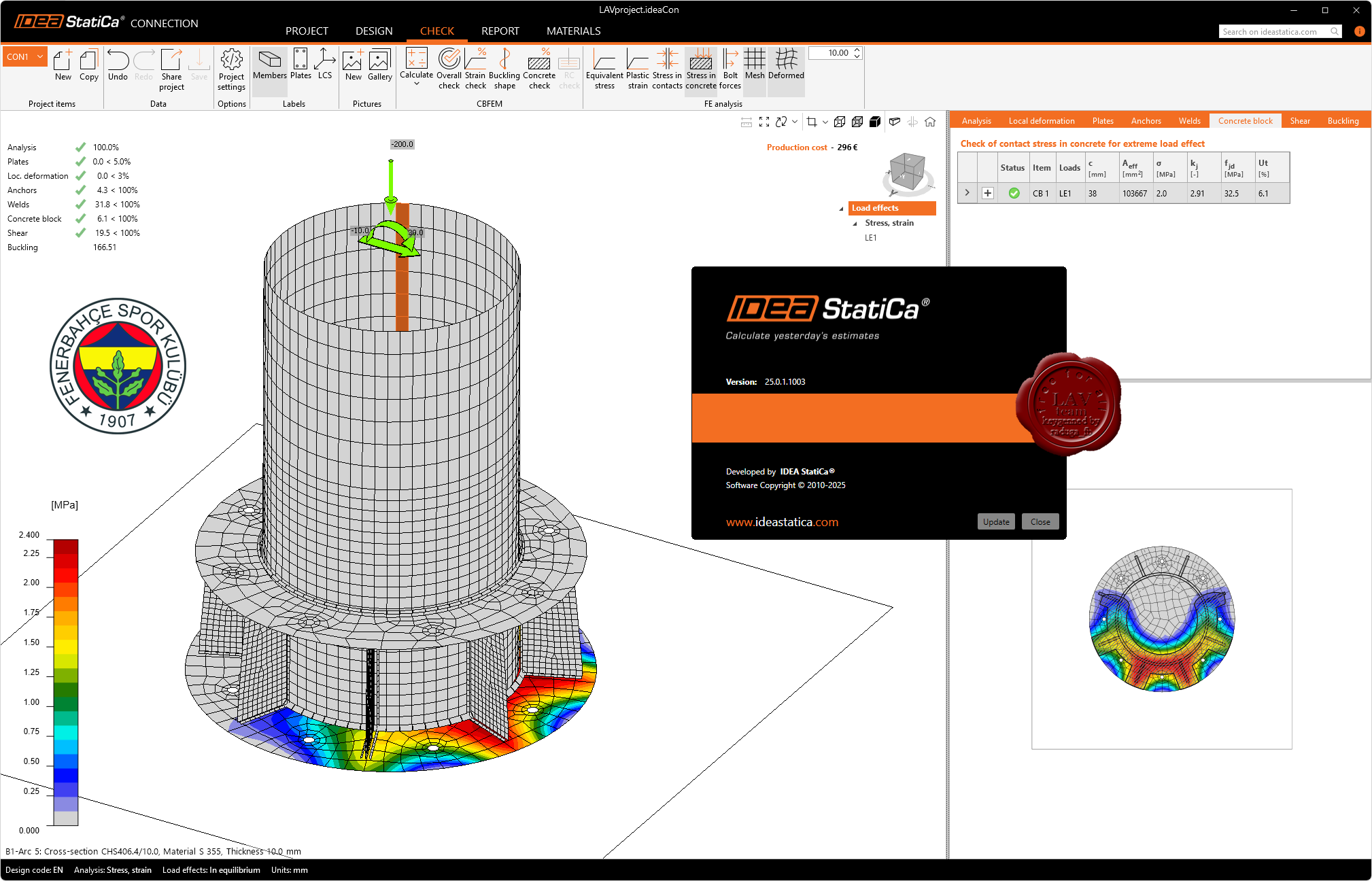
Task: Select the LE1 load effect item
Action: (x=871, y=238)
